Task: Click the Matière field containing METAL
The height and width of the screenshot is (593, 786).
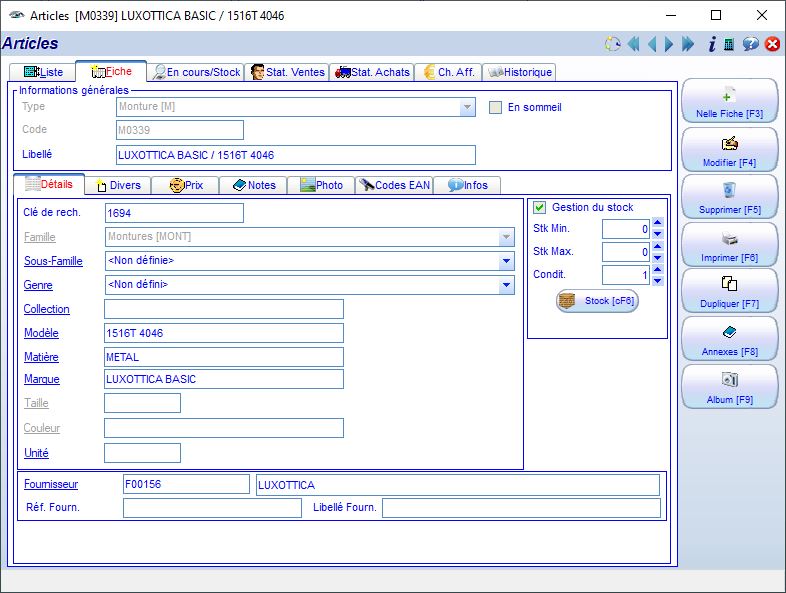Action: click(224, 357)
